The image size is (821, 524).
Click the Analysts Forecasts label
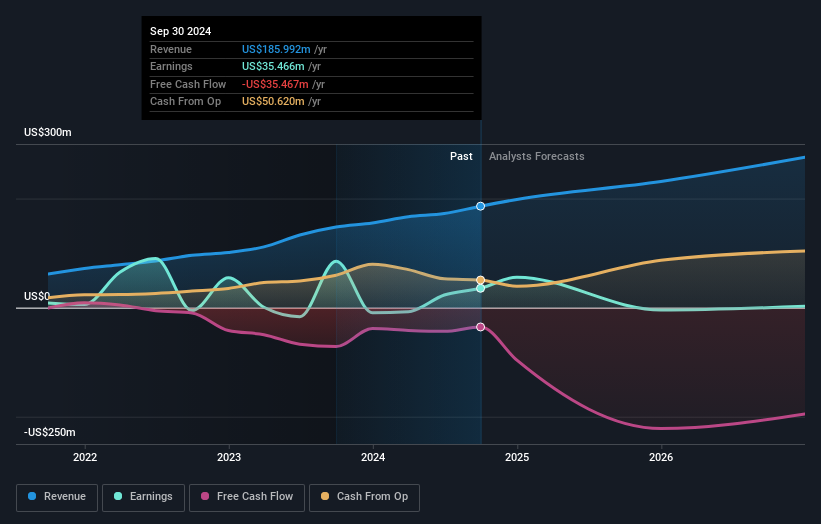537,156
